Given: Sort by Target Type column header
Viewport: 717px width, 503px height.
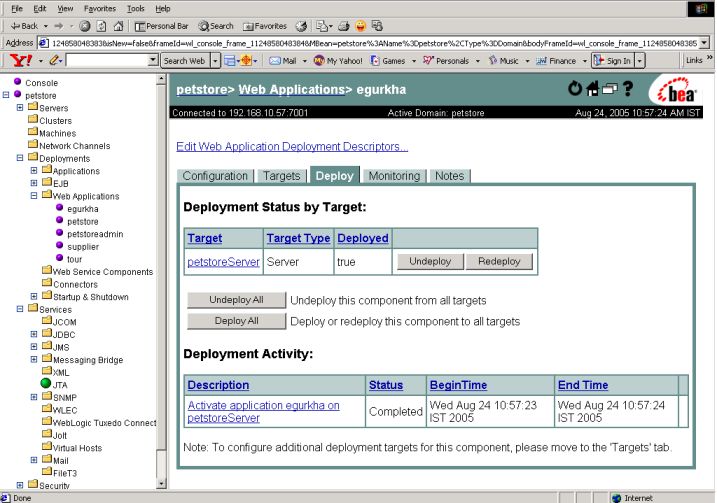Looking at the screenshot, I should (299, 238).
